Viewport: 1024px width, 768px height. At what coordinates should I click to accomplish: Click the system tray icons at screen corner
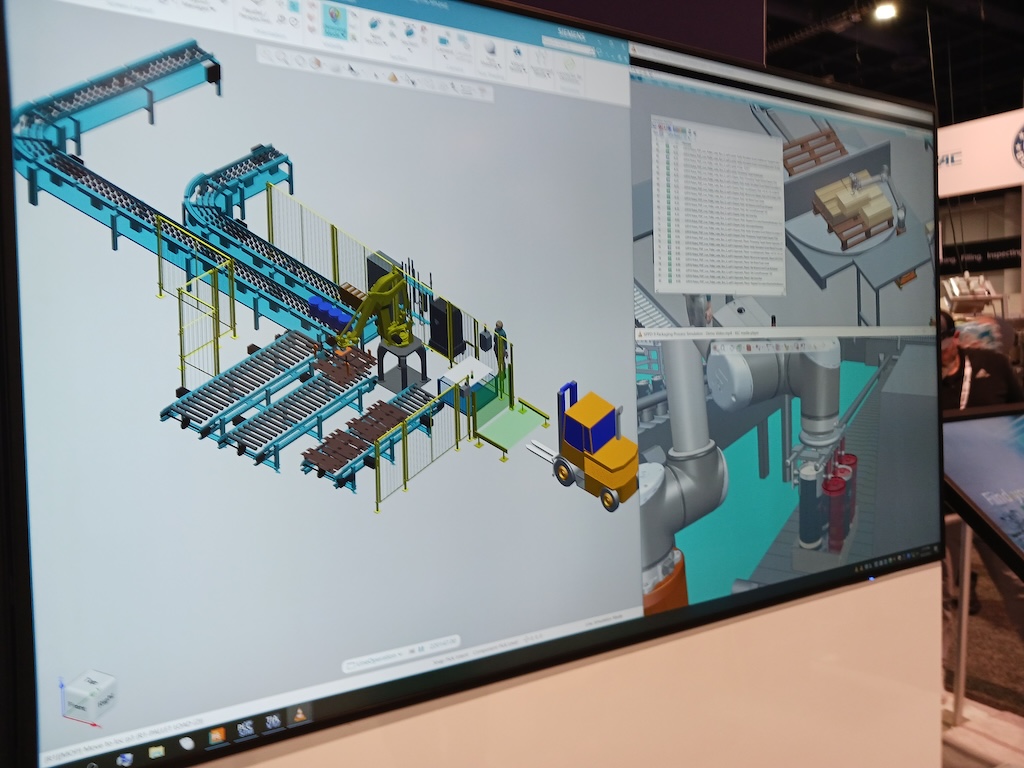coord(895,560)
